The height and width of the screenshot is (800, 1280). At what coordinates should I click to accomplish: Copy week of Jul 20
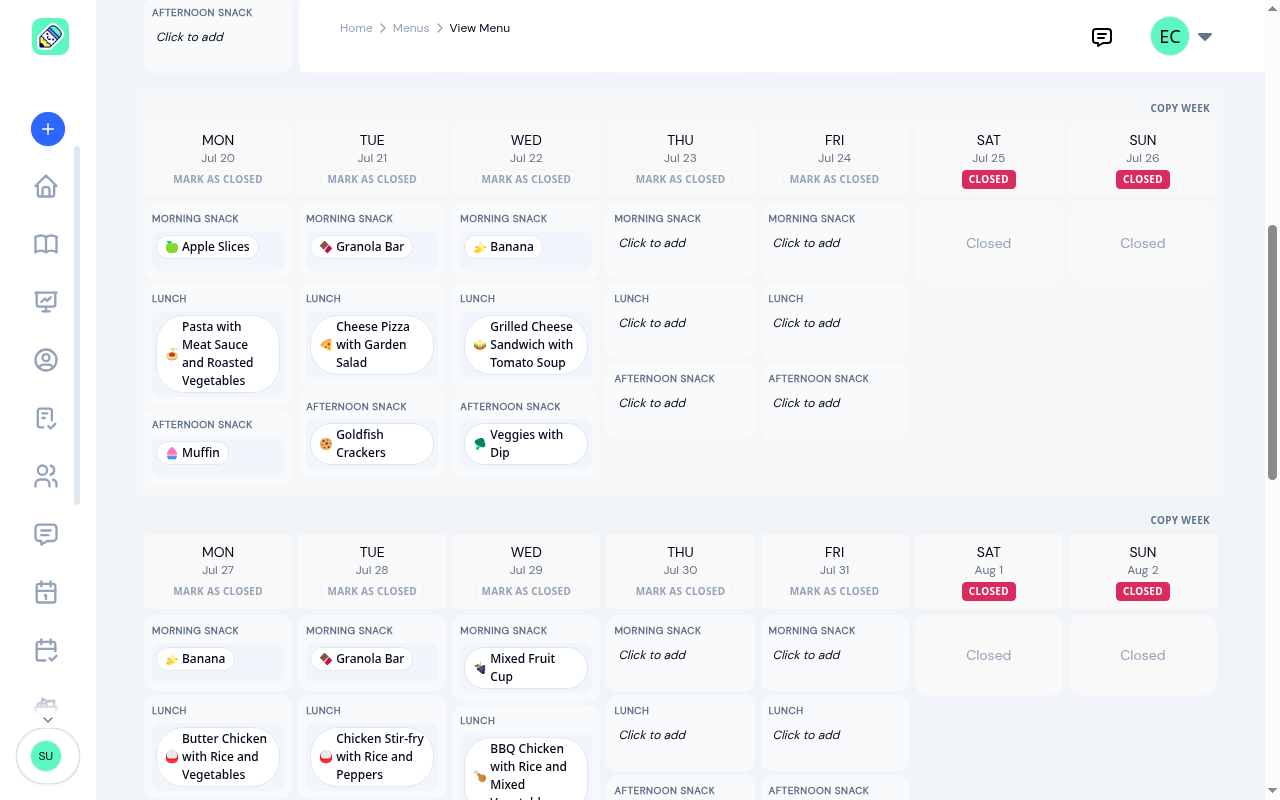tap(1180, 108)
